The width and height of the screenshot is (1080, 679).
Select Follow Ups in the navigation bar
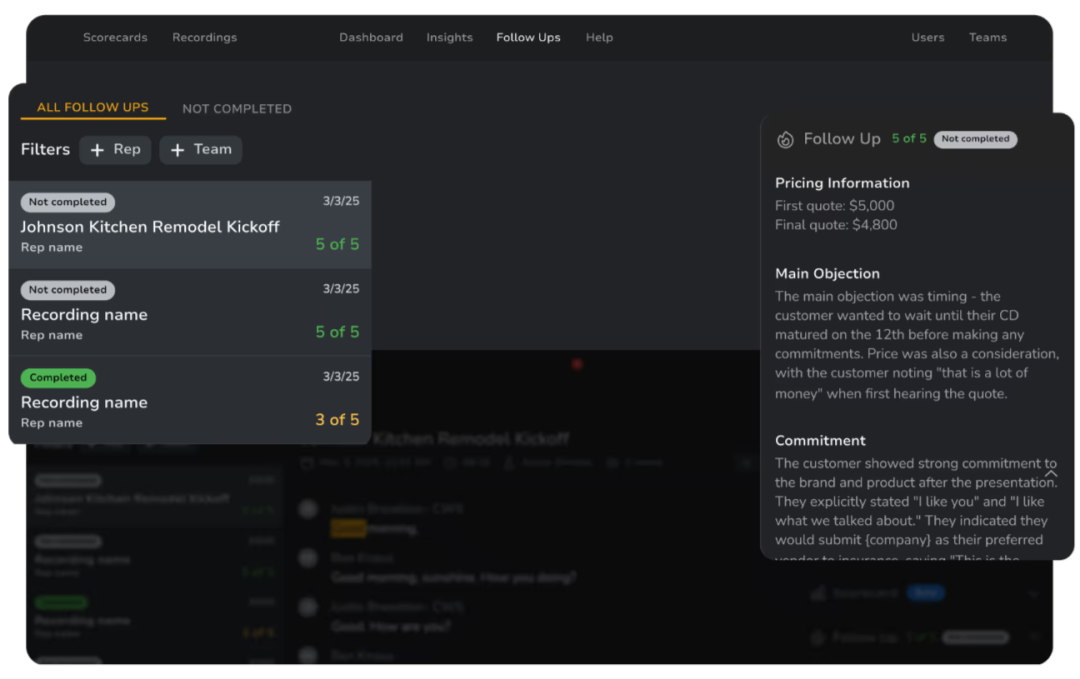(528, 37)
